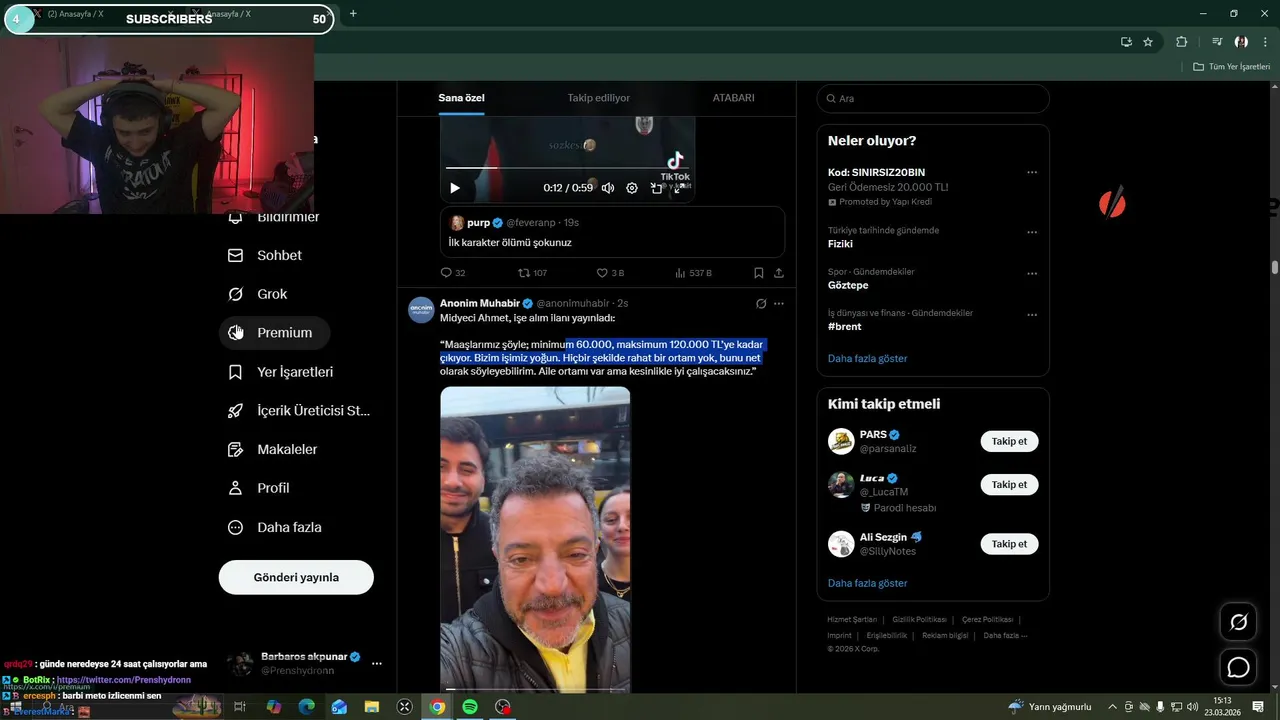This screenshot has width=1280, height=720.
Task: Open account menu dots beside Barbaros akpunar
Action: [377, 663]
